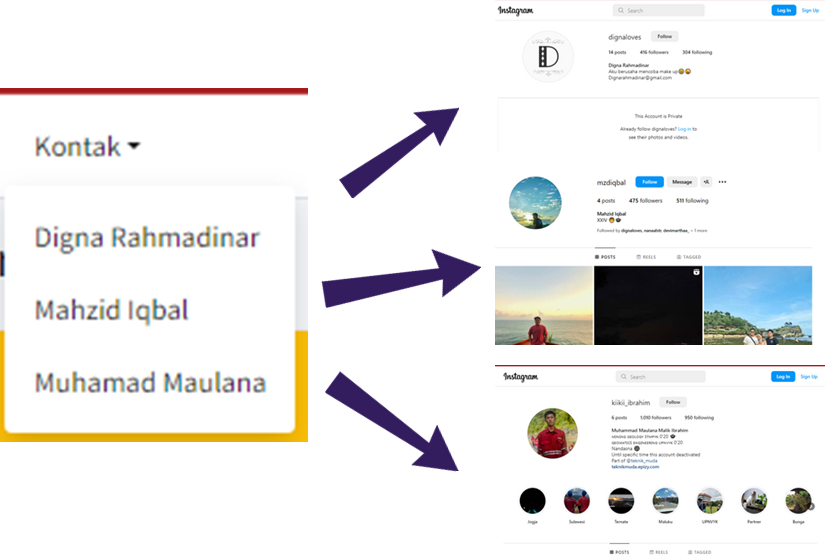Follow the dignaloves account

665,36
